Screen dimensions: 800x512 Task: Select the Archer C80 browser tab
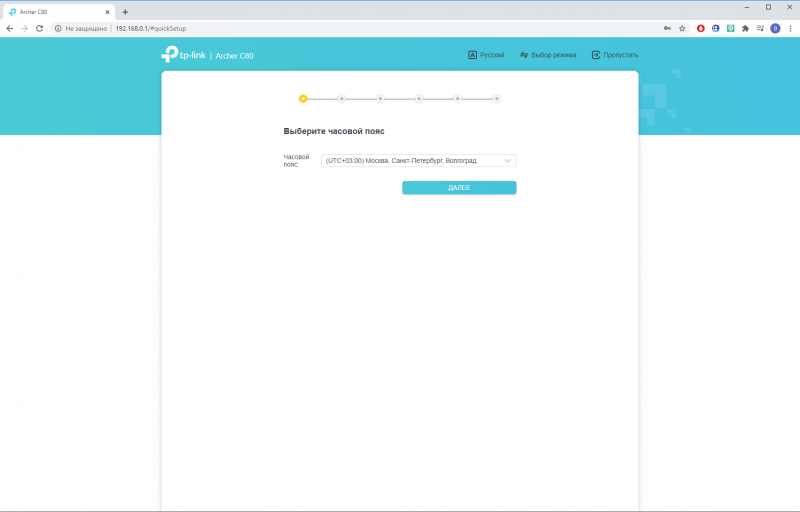pyautogui.click(x=59, y=12)
